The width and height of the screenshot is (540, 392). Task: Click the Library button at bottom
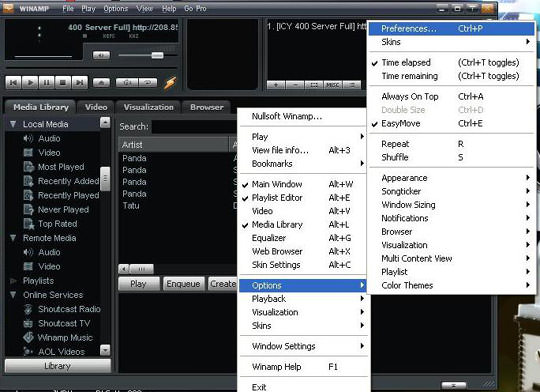[x=58, y=366]
